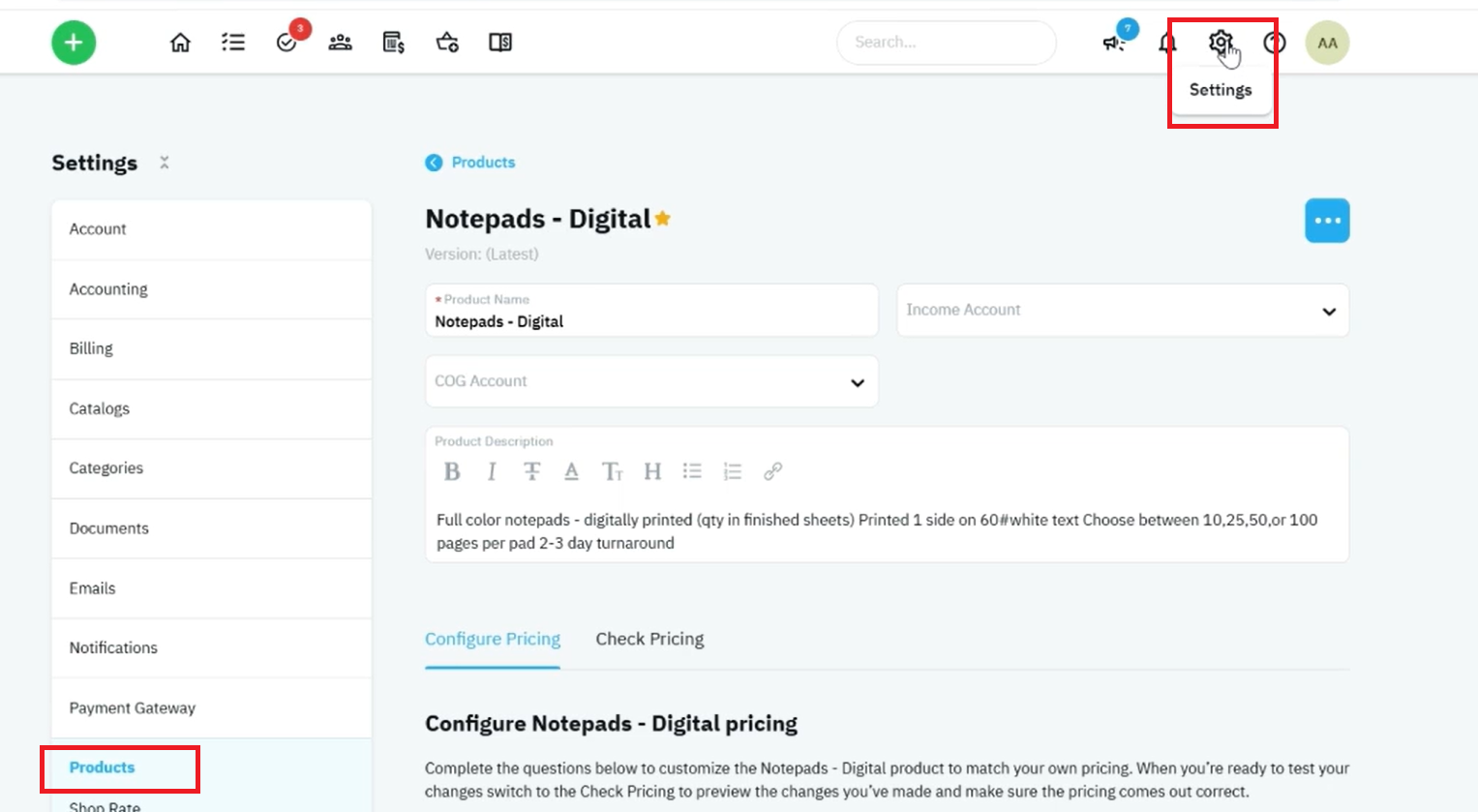Select Payment Gateway in settings menu
The image size is (1478, 812).
pos(211,707)
